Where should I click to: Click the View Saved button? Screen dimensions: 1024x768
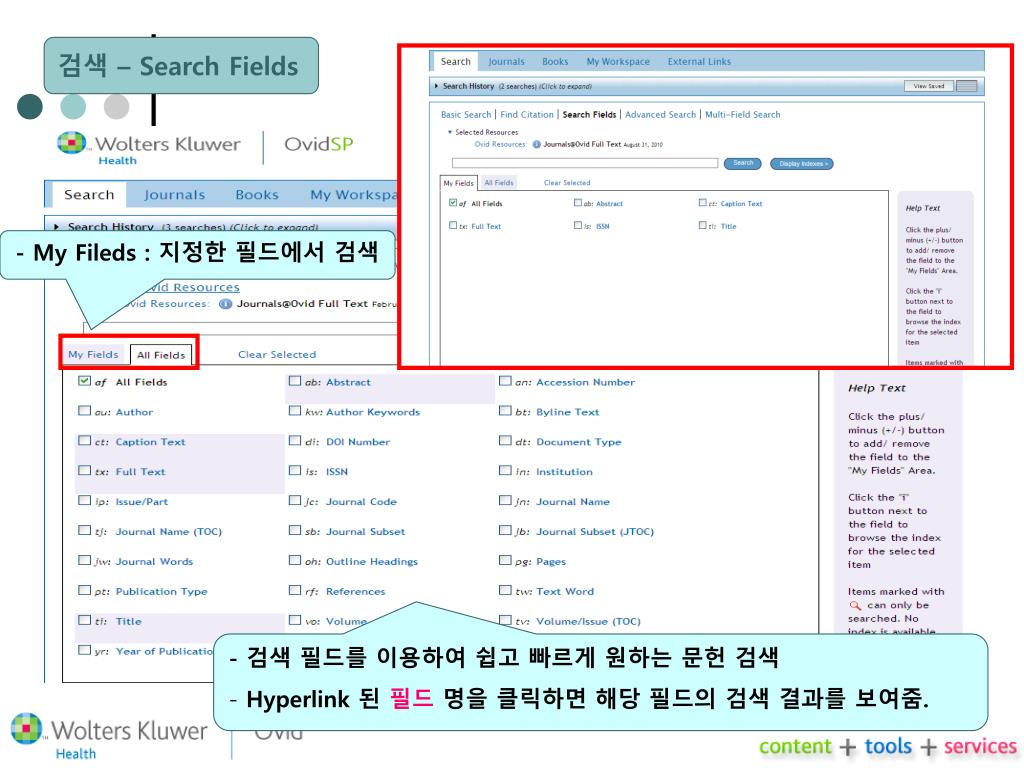pyautogui.click(x=929, y=86)
